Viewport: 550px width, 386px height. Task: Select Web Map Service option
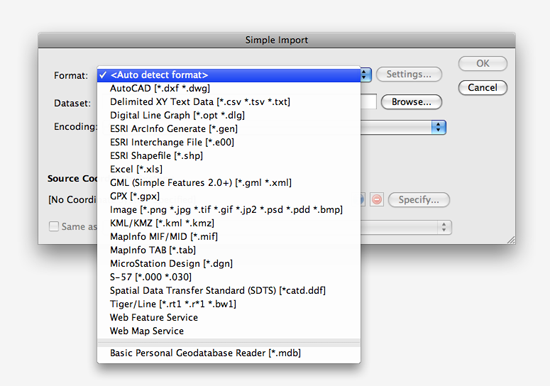[x=229, y=331]
